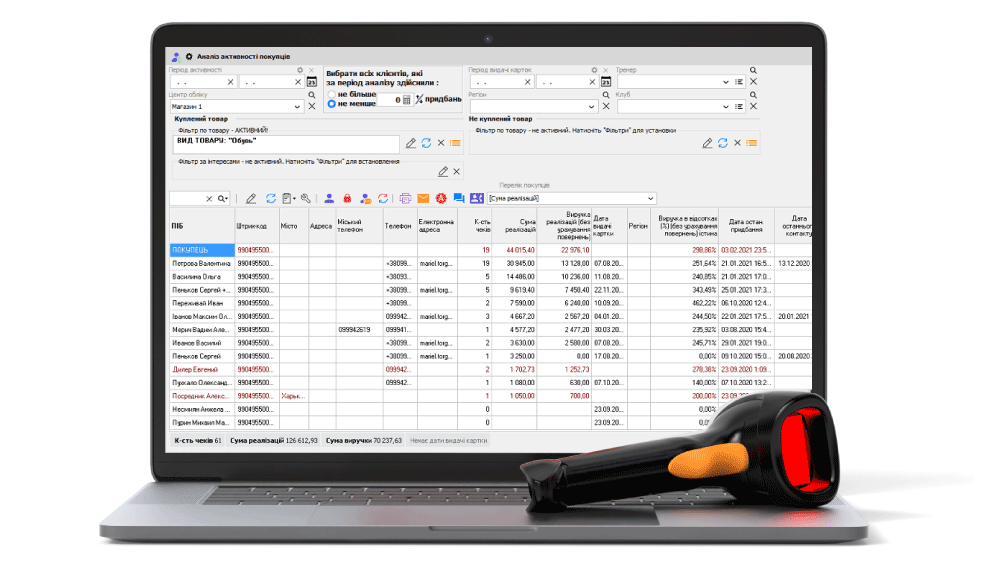Viewport: 1000px width, 570px height.
Task: Click the wrench settings icon in toolbar
Action: point(306,198)
